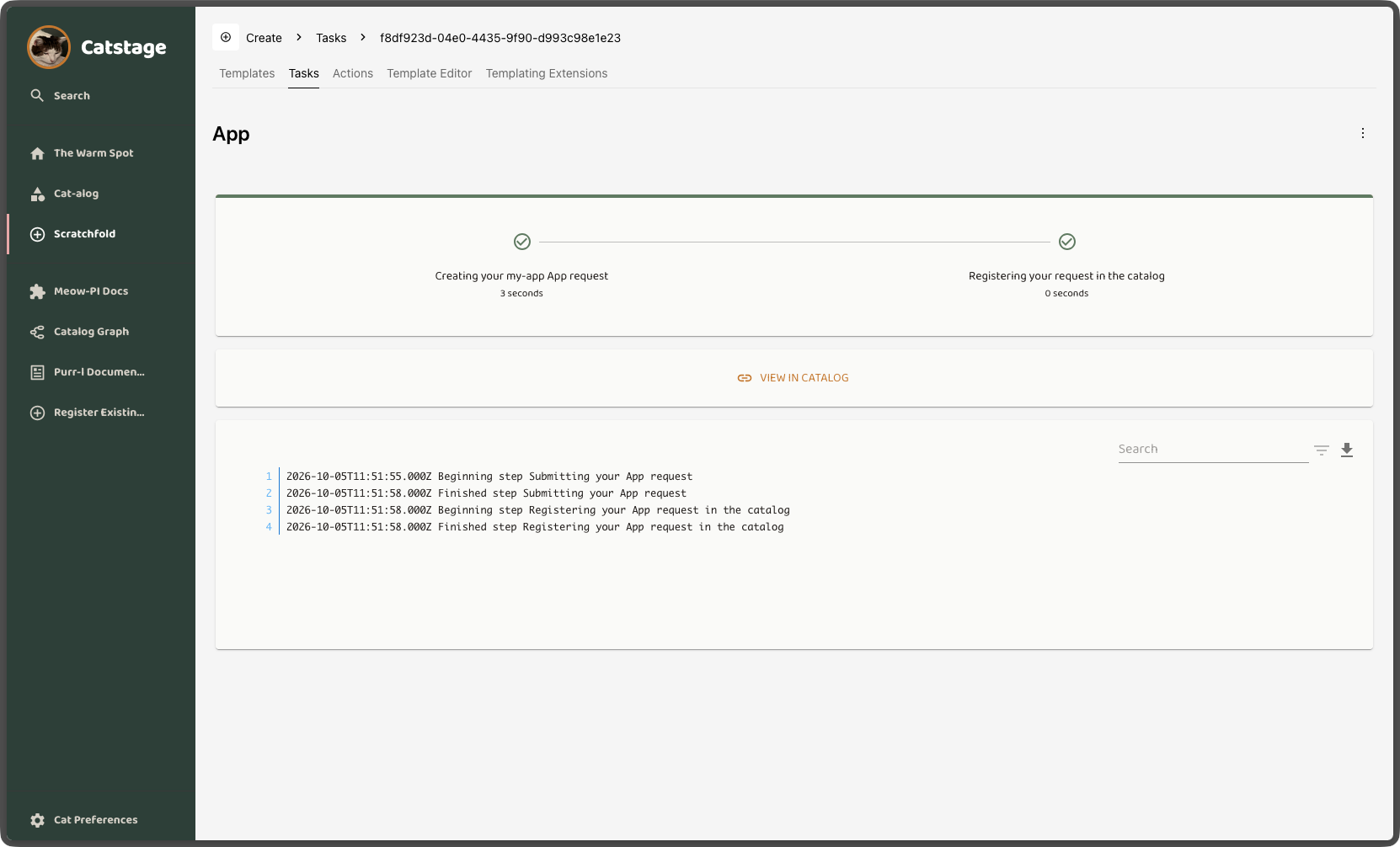This screenshot has height=847, width=1400.
Task: Click the Register Existing plus icon
Action: [x=37, y=413]
